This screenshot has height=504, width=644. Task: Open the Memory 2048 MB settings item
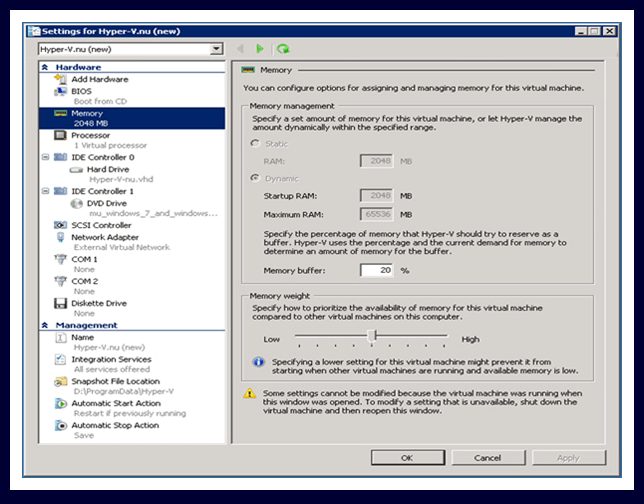click(x=132, y=118)
